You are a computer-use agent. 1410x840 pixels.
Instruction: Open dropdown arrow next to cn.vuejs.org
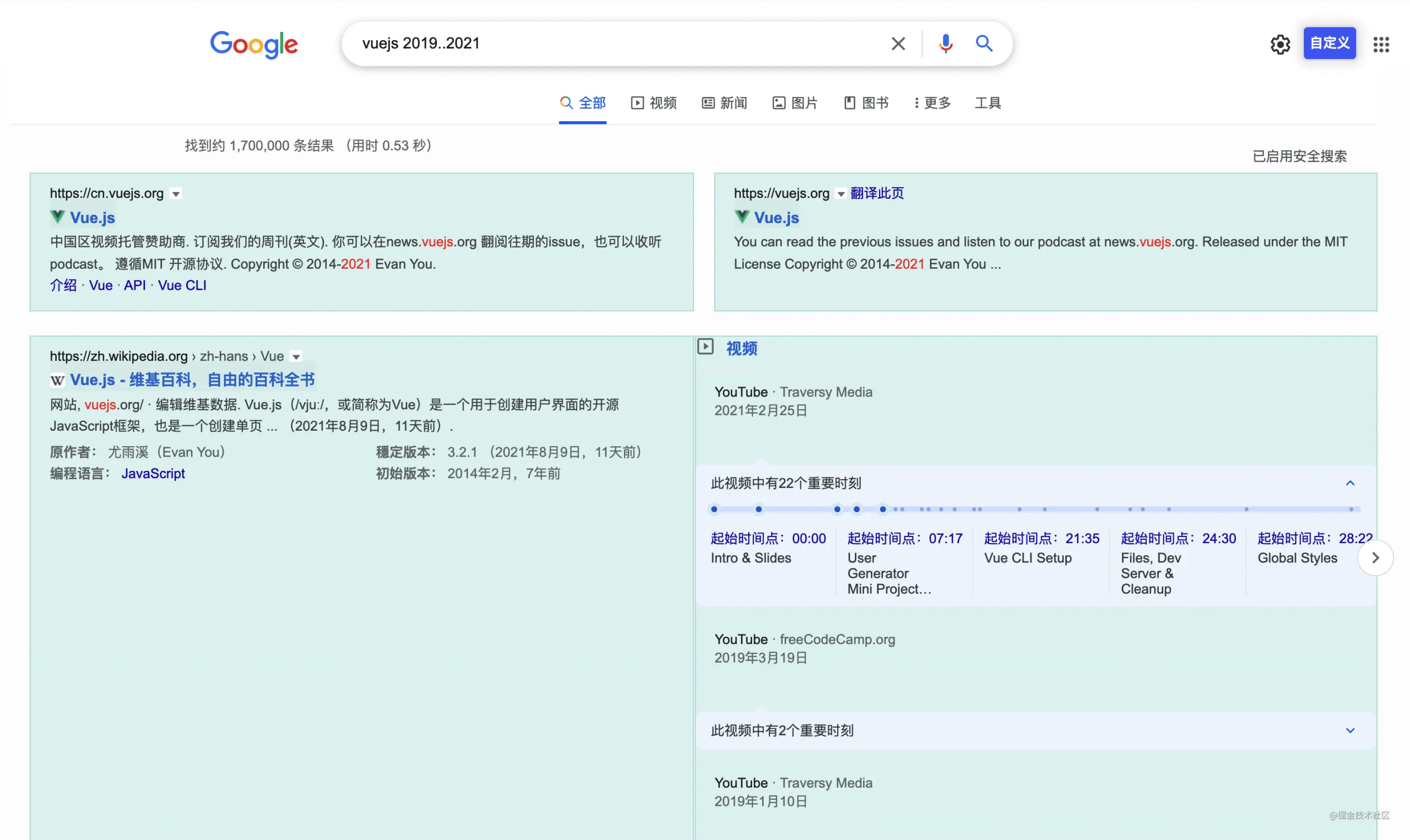[x=176, y=194]
